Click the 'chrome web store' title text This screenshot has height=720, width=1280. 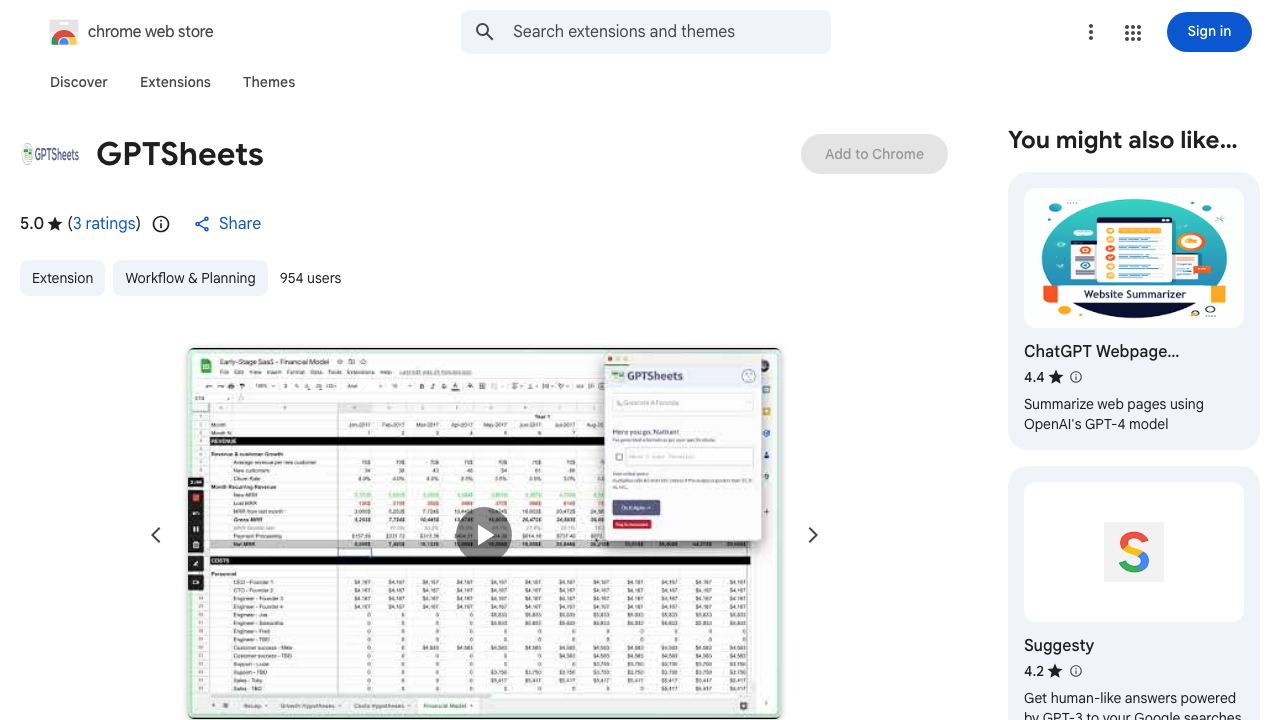tap(150, 32)
